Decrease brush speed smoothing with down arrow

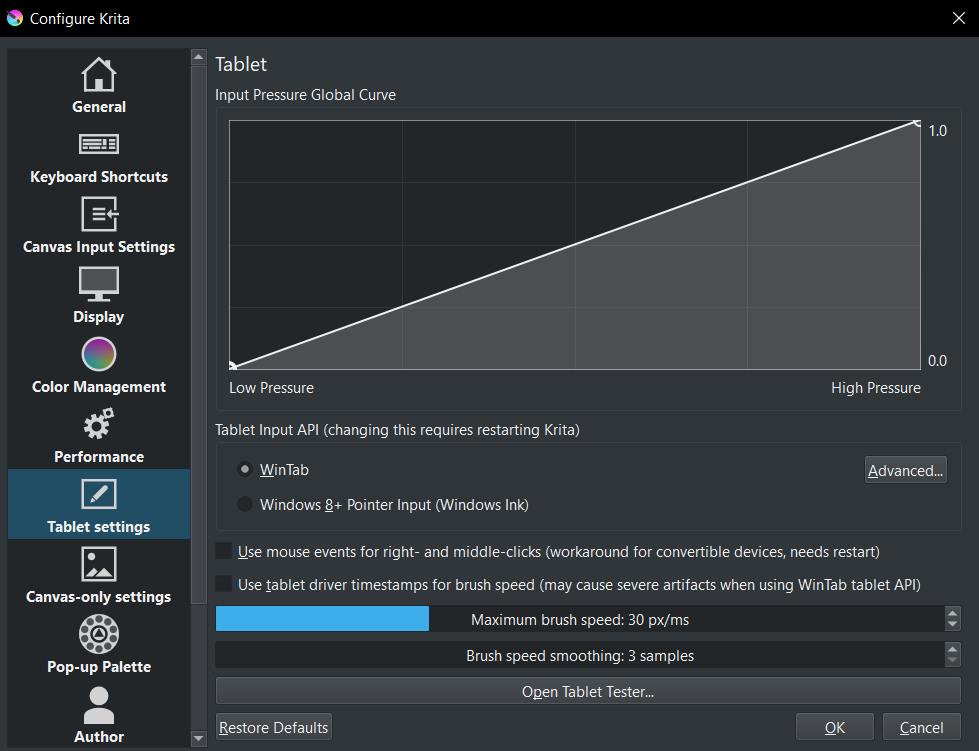[952, 661]
